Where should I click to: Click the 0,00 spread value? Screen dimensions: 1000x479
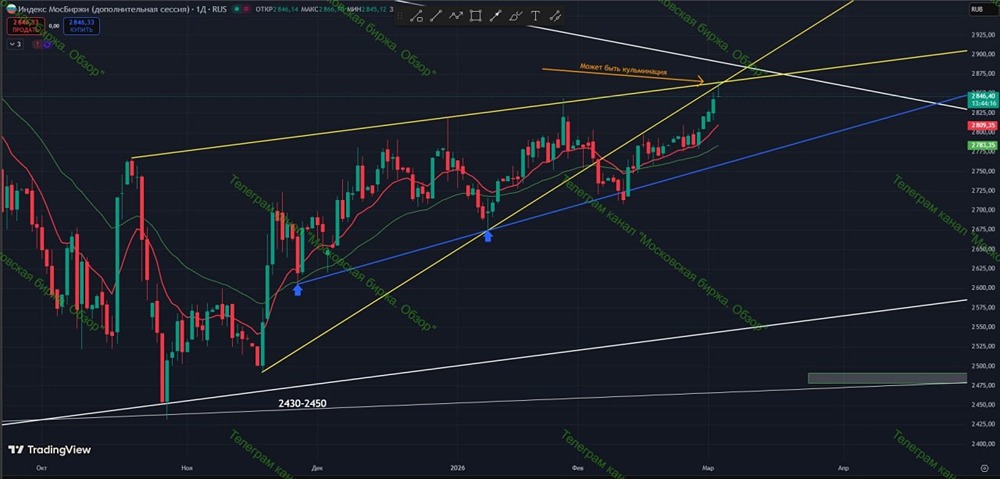54,26
